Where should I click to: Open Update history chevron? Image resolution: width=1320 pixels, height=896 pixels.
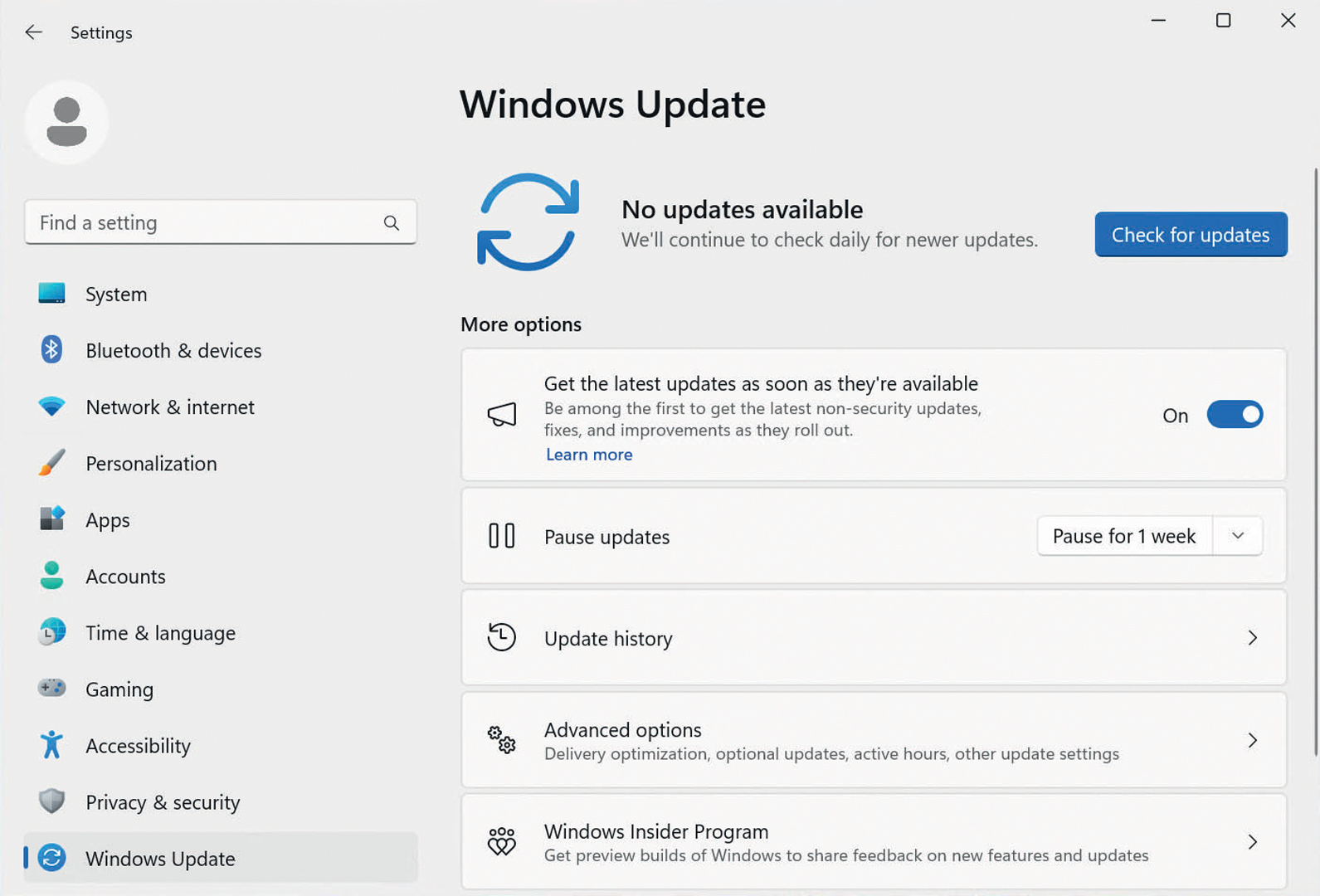pos(1253,637)
